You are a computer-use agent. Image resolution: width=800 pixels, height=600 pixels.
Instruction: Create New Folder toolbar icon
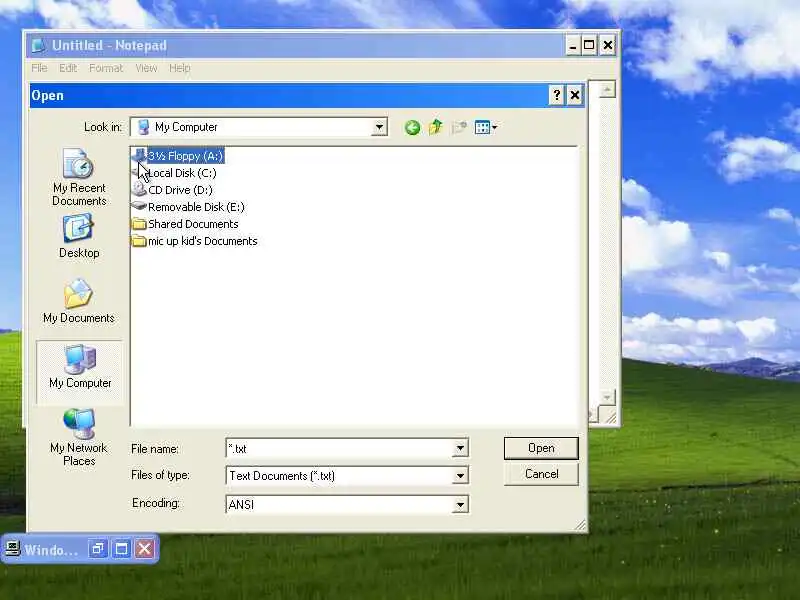[459, 127]
